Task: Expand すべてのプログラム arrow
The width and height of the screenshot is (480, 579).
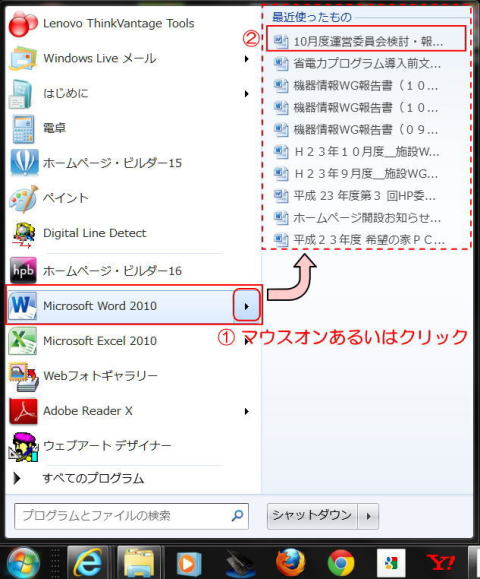Action: point(17,478)
